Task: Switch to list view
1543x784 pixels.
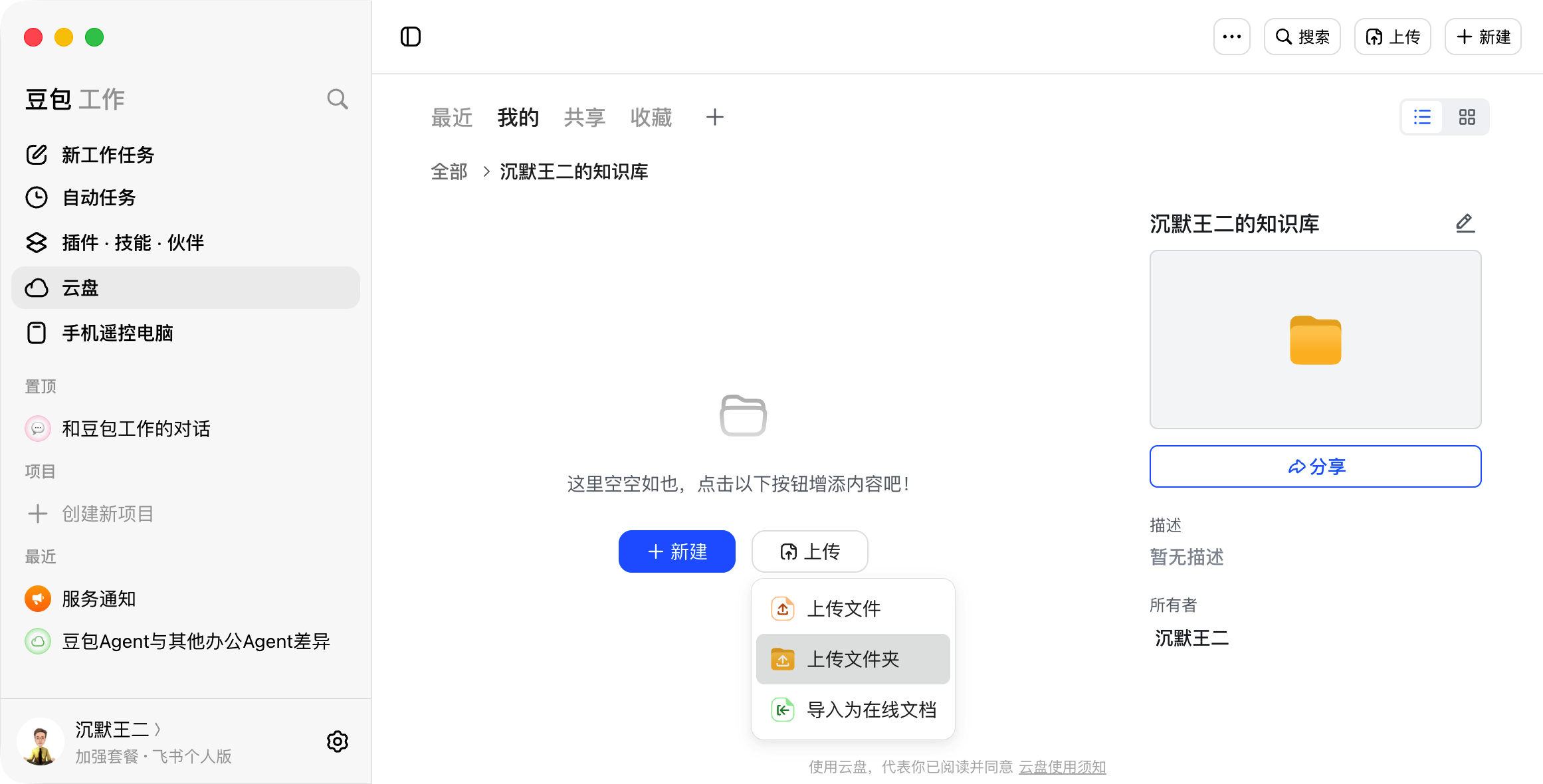Action: click(x=1423, y=118)
